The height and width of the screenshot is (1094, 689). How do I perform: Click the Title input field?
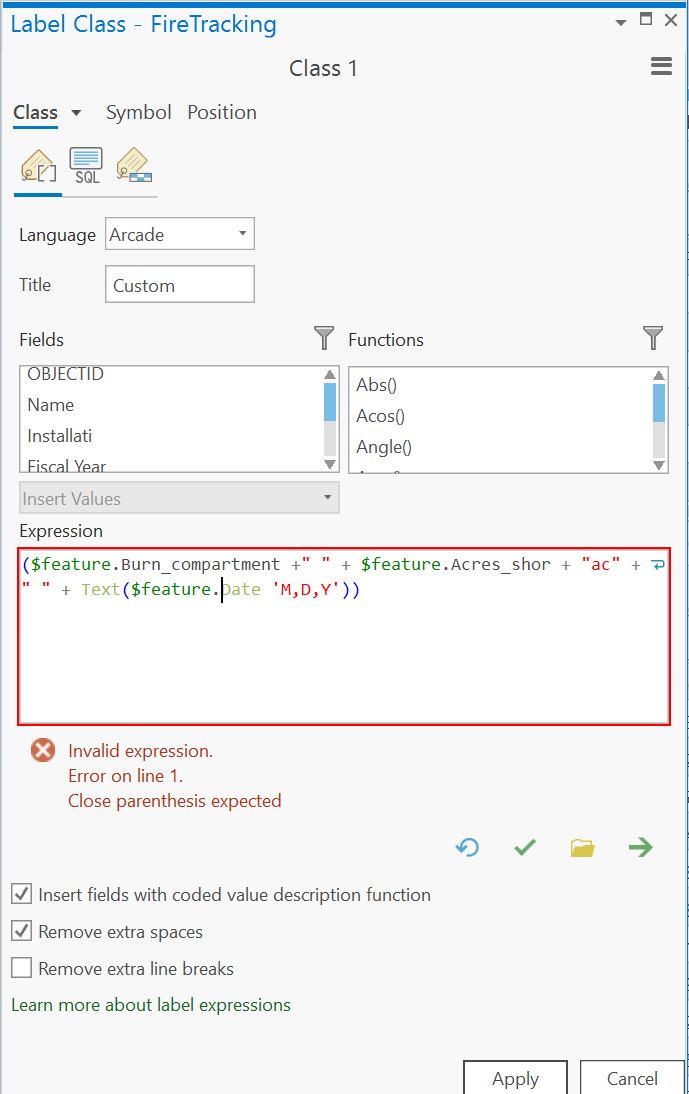pos(180,285)
